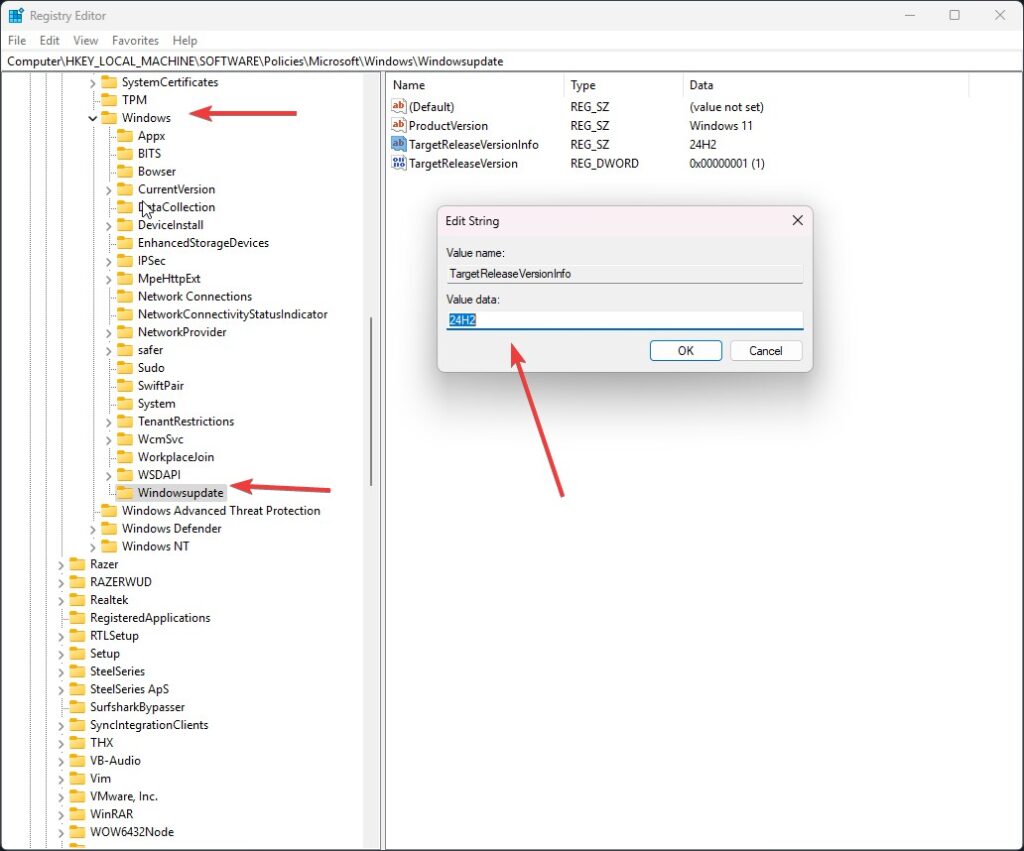This screenshot has height=851, width=1024.
Task: Click the Windows Advanced Threat Protection folder icon
Action: click(109, 510)
